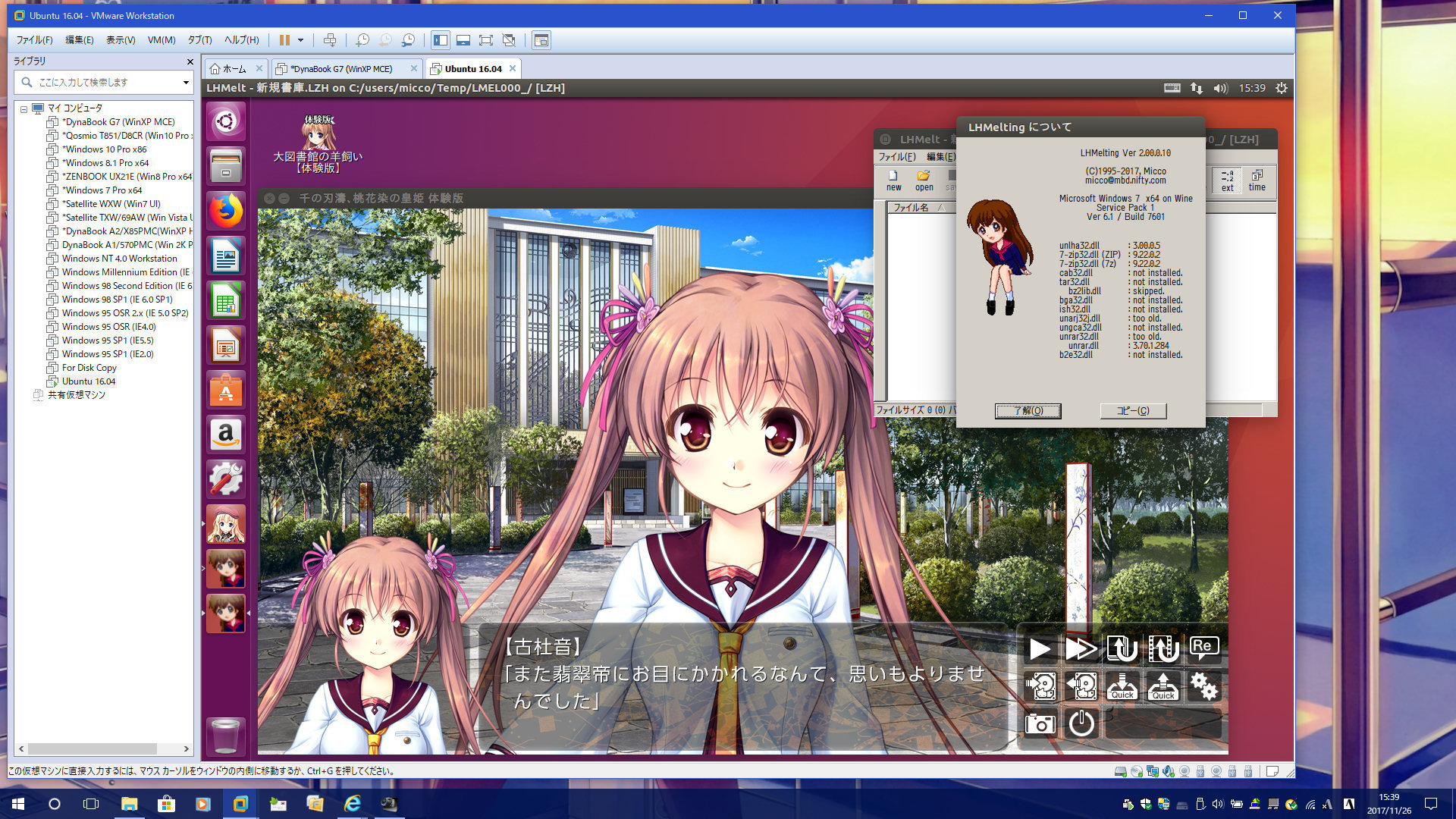Click the library horizontal scrollbar right arrow
The height and width of the screenshot is (819, 1456).
click(x=186, y=748)
